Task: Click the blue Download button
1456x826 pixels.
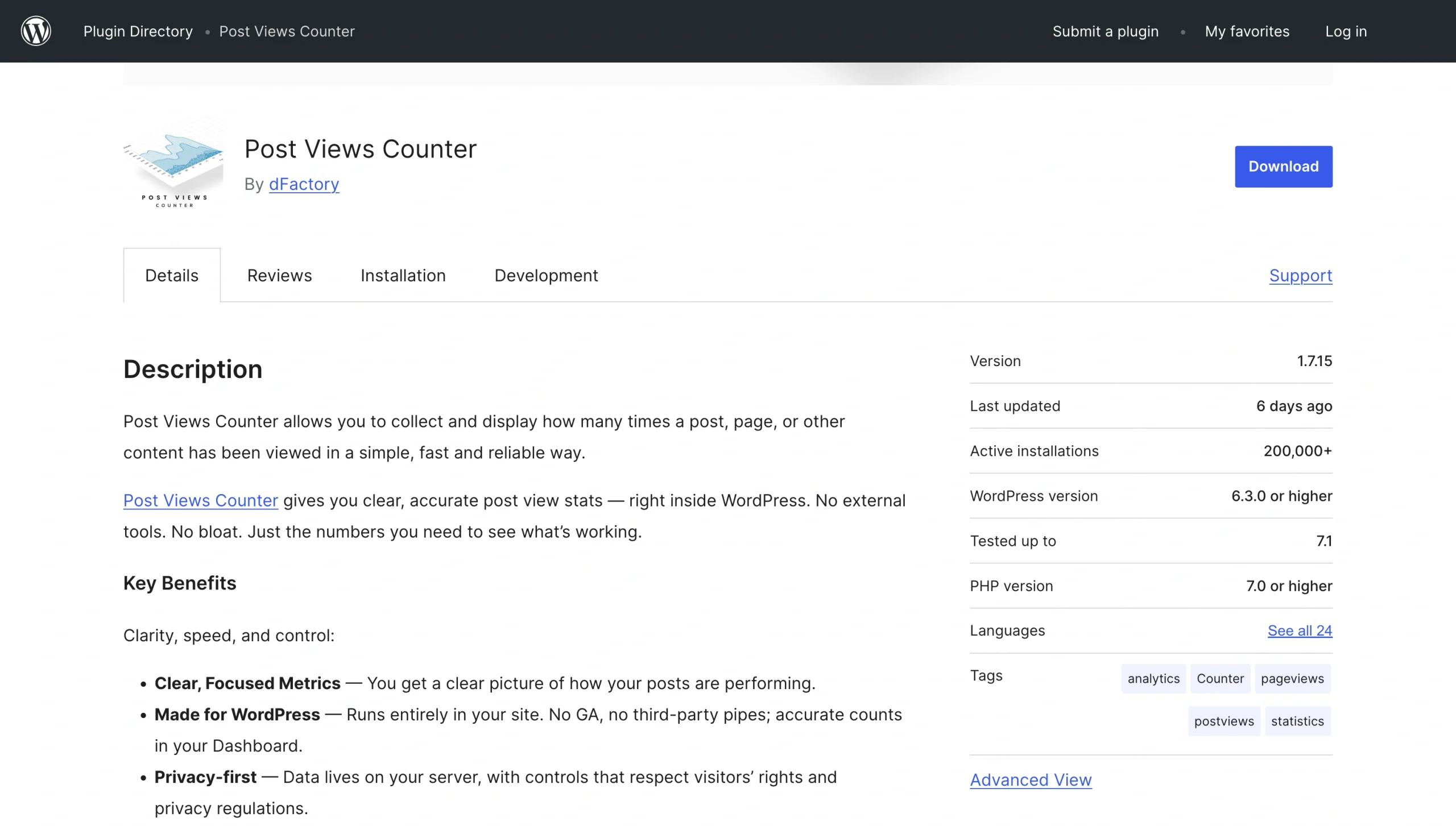Action: click(x=1283, y=167)
